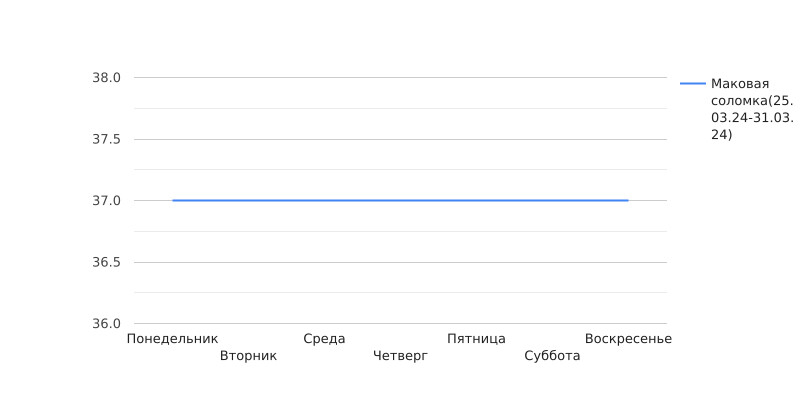Viewport: 800px width, 400px height.
Task: Click the 36.5 y-axis value
Action: coord(106,262)
